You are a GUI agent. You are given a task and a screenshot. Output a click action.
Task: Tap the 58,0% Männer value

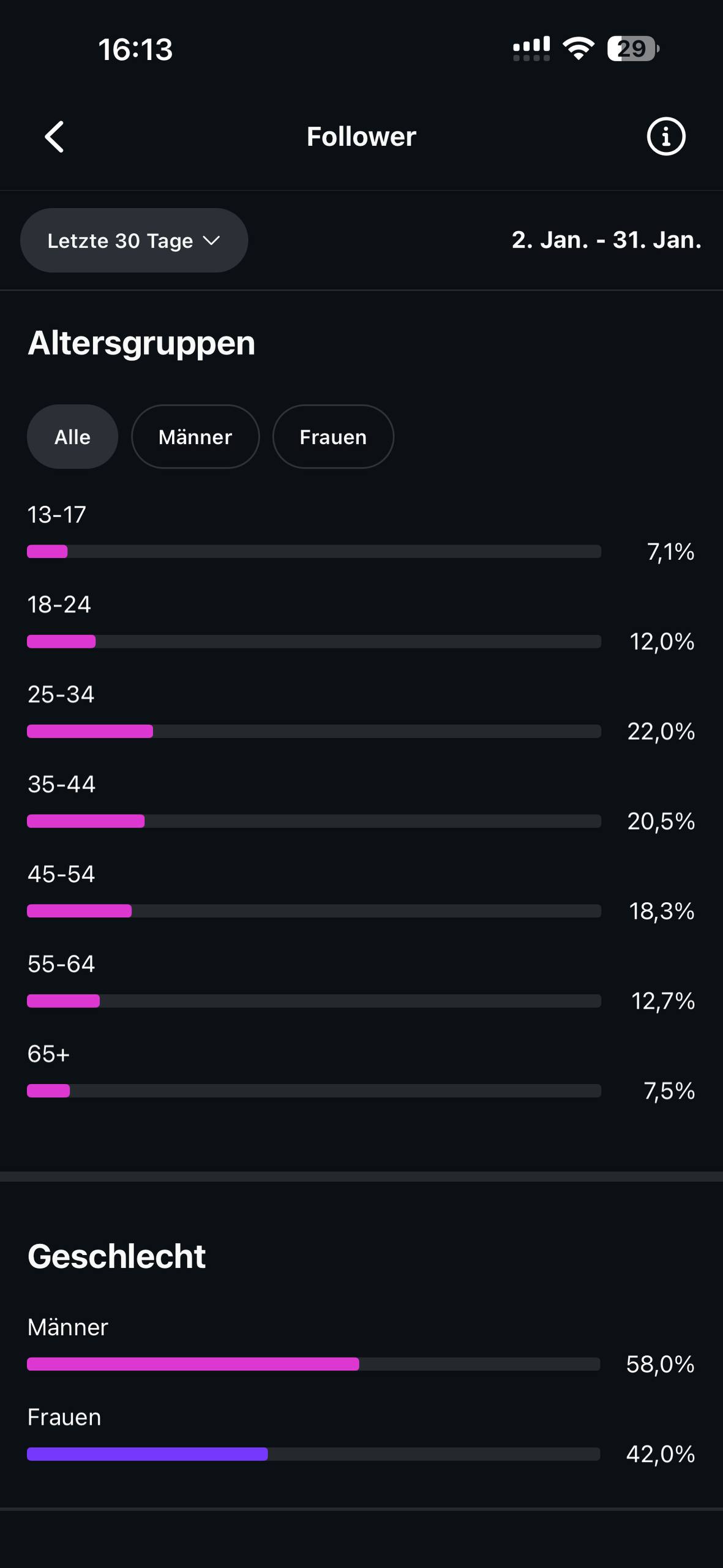pyautogui.click(x=660, y=1364)
